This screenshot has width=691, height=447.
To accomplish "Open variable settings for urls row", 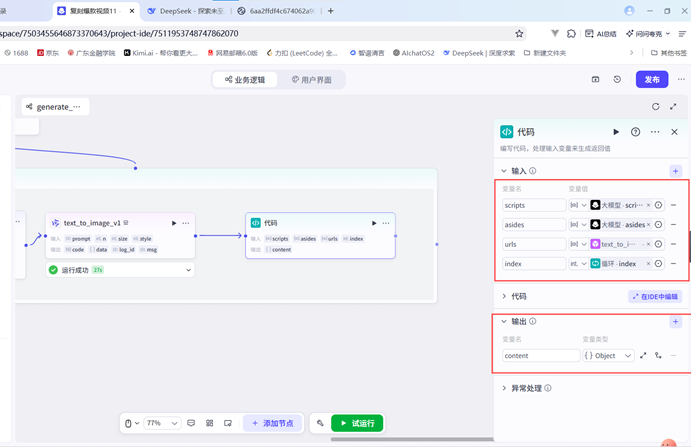I will click(658, 244).
